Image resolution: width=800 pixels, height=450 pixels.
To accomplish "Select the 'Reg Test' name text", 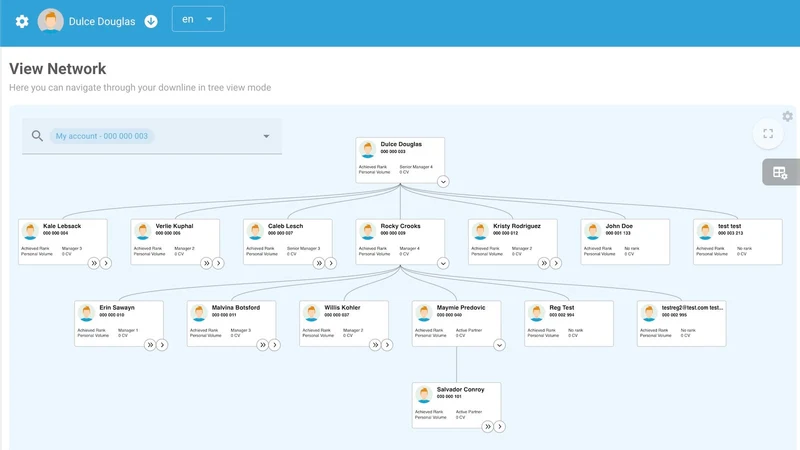I will [562, 308].
